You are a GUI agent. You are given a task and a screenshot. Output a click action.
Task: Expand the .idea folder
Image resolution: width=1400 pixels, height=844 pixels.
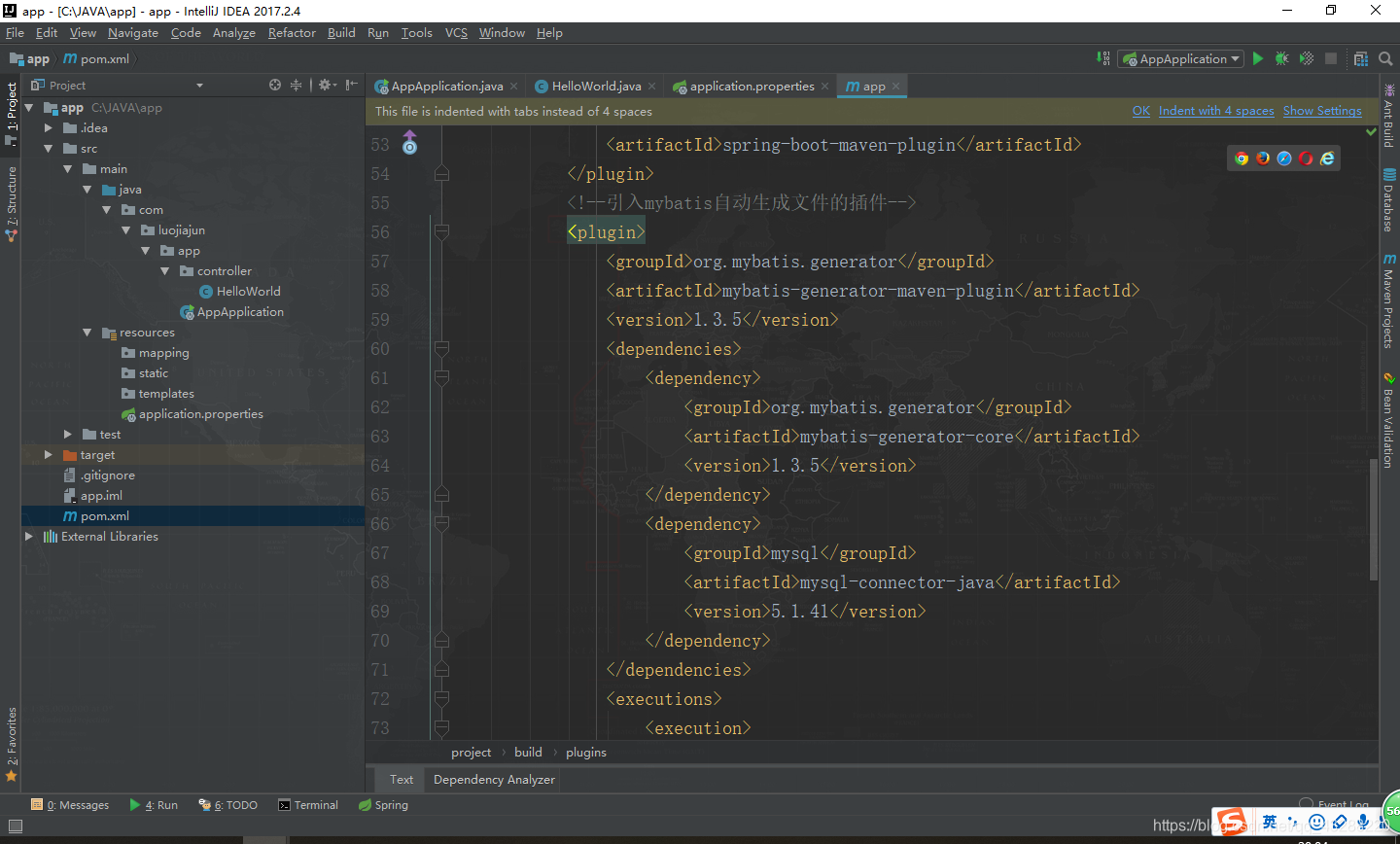click(x=49, y=127)
